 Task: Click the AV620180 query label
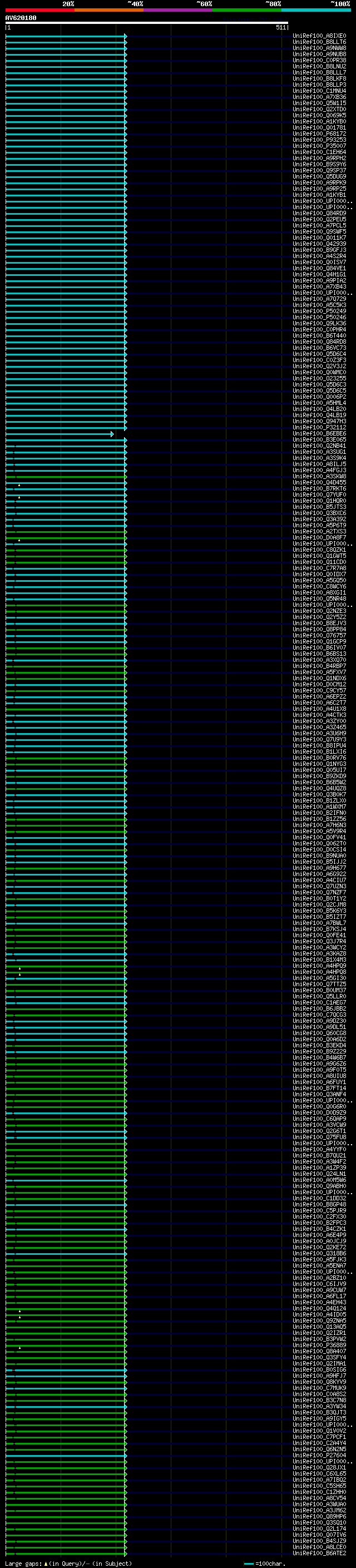point(21,18)
